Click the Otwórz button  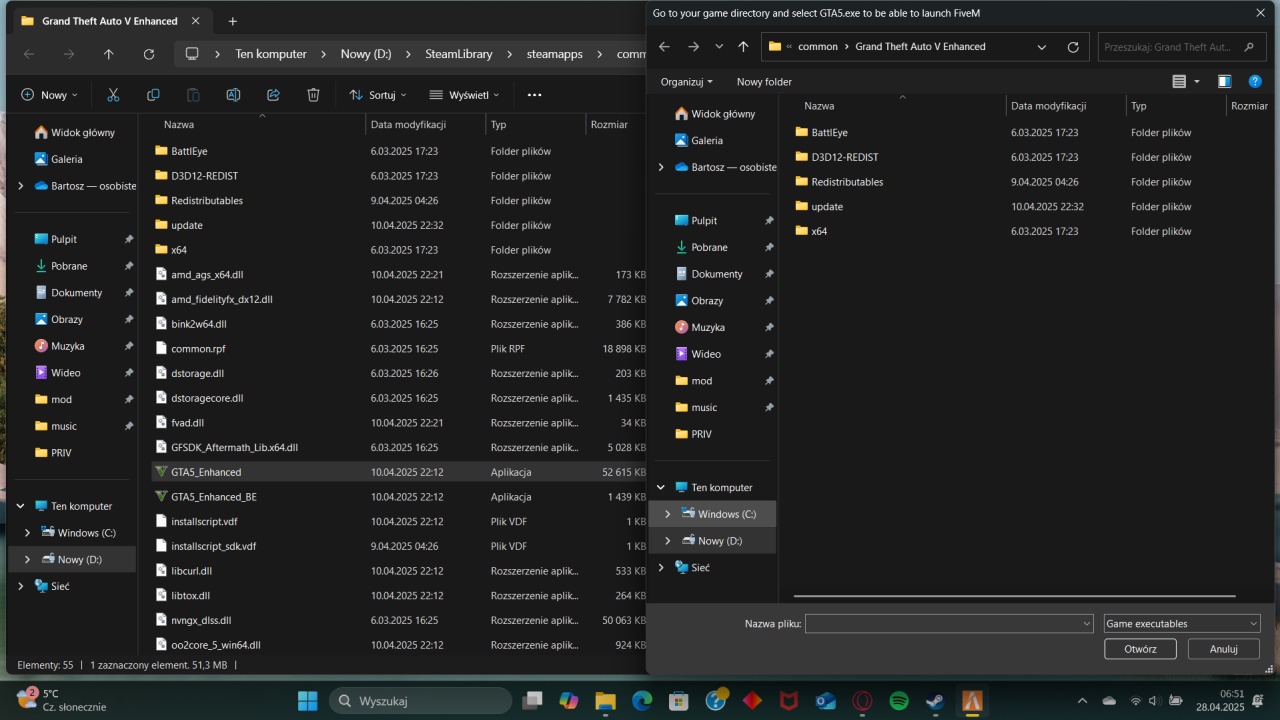coord(1140,649)
